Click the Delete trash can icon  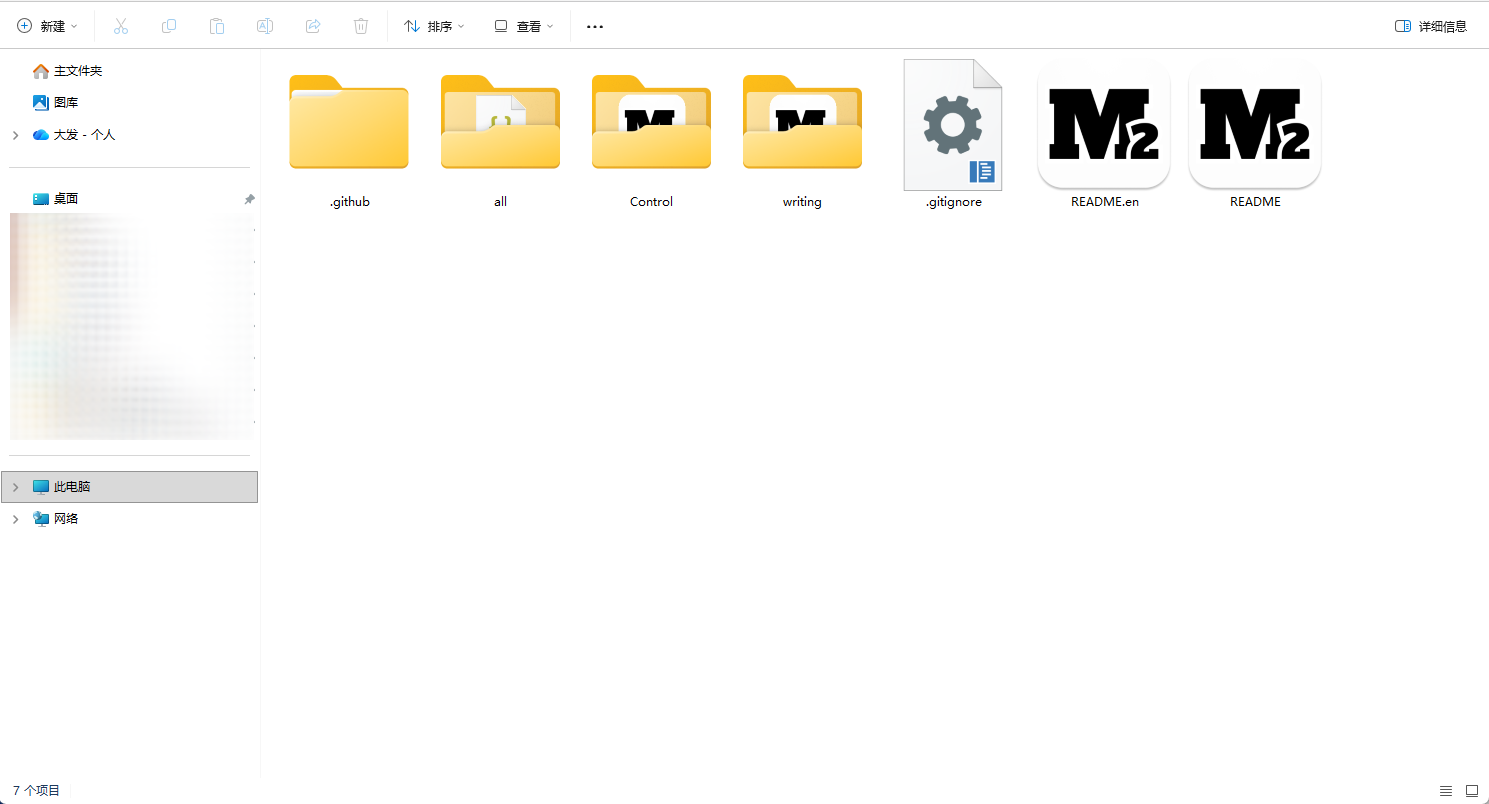361,26
